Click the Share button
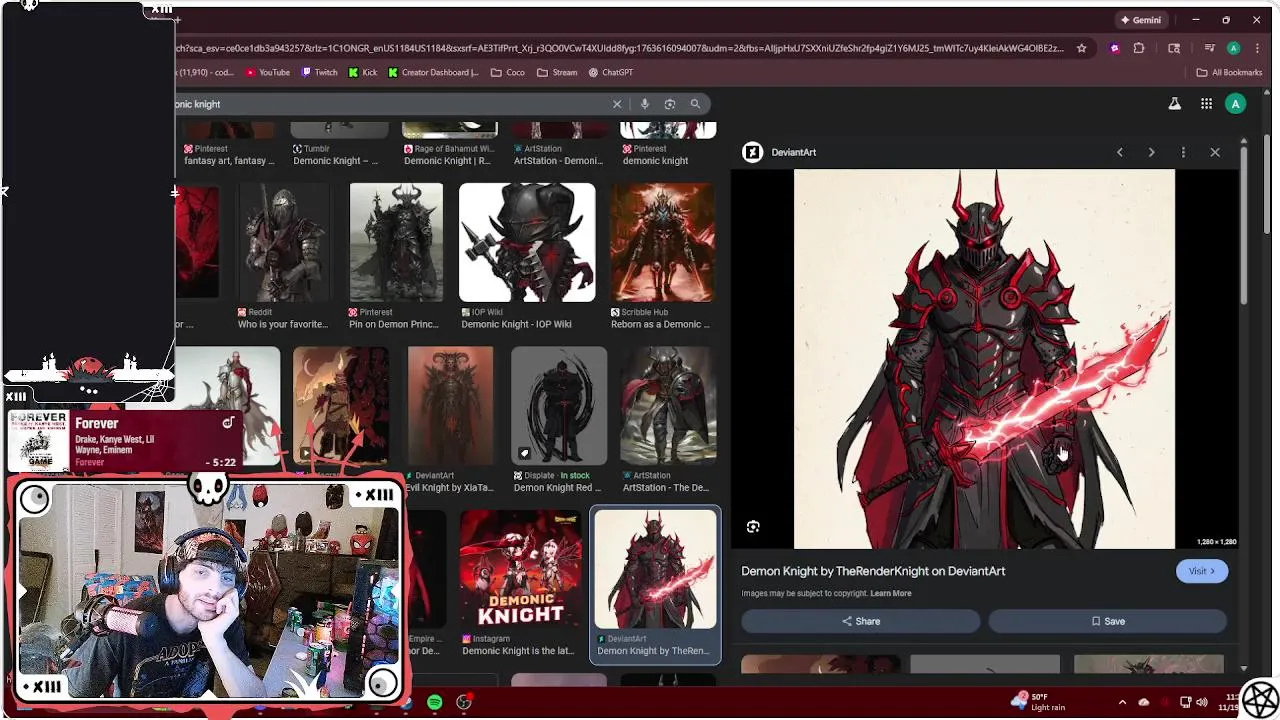Screen dimensions: 1280x720 pos(861,621)
